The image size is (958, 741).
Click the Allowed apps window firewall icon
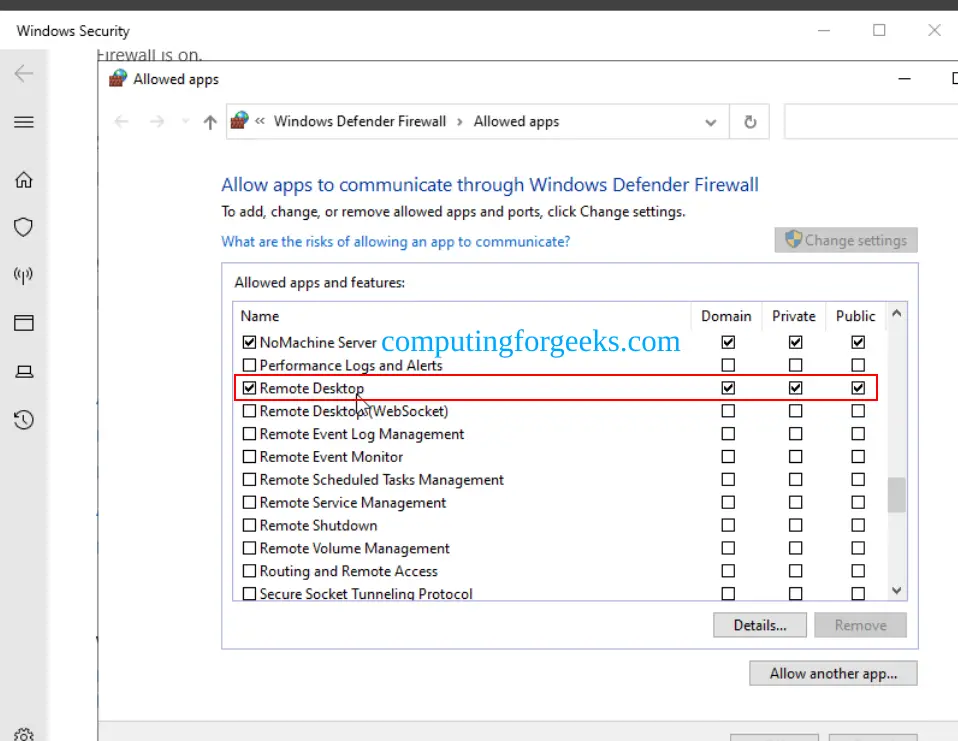[118, 79]
